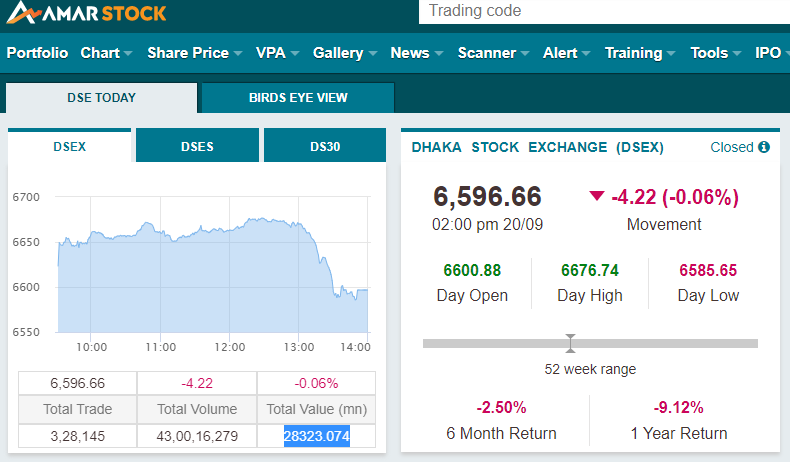Viewport: 790px width, 462px height.
Task: Expand the Gallery menu
Action: click(x=345, y=53)
